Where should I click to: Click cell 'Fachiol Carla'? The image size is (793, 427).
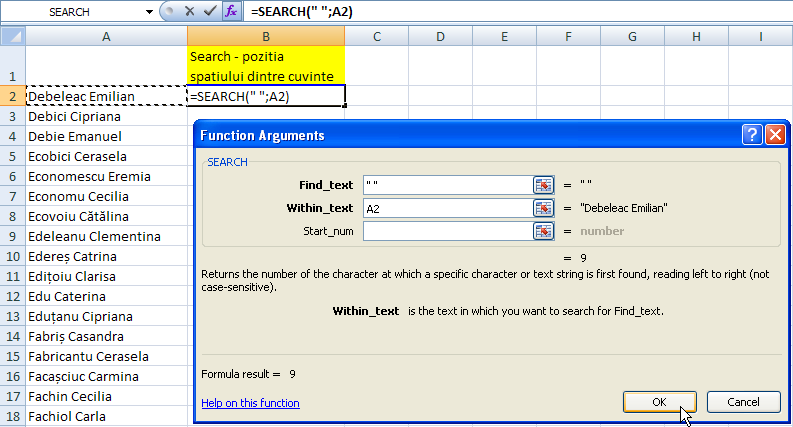(x=106, y=416)
